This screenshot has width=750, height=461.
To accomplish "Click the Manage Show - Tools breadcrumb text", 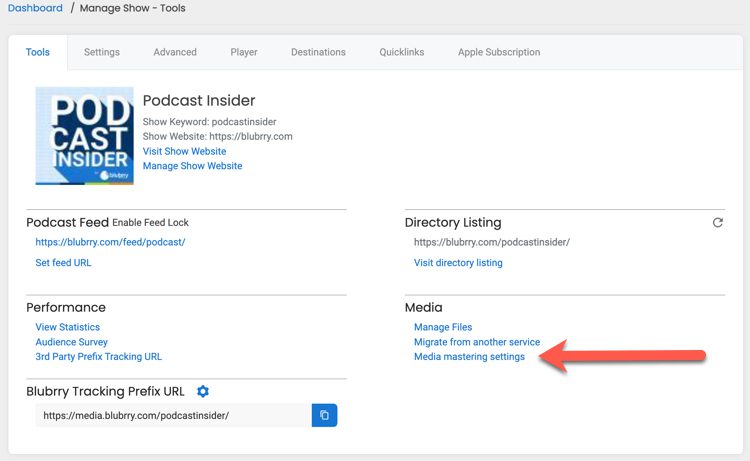I will (x=132, y=8).
